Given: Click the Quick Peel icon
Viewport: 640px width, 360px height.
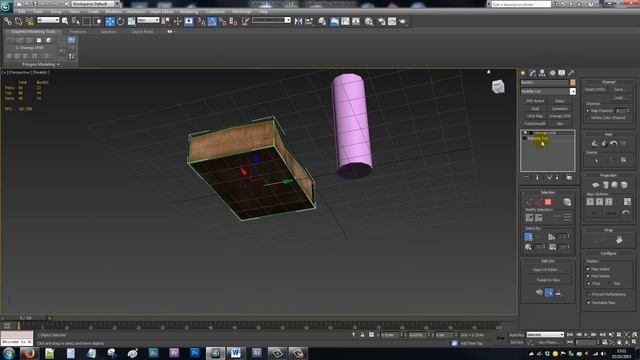Looking at the screenshot, I should tap(595, 143).
